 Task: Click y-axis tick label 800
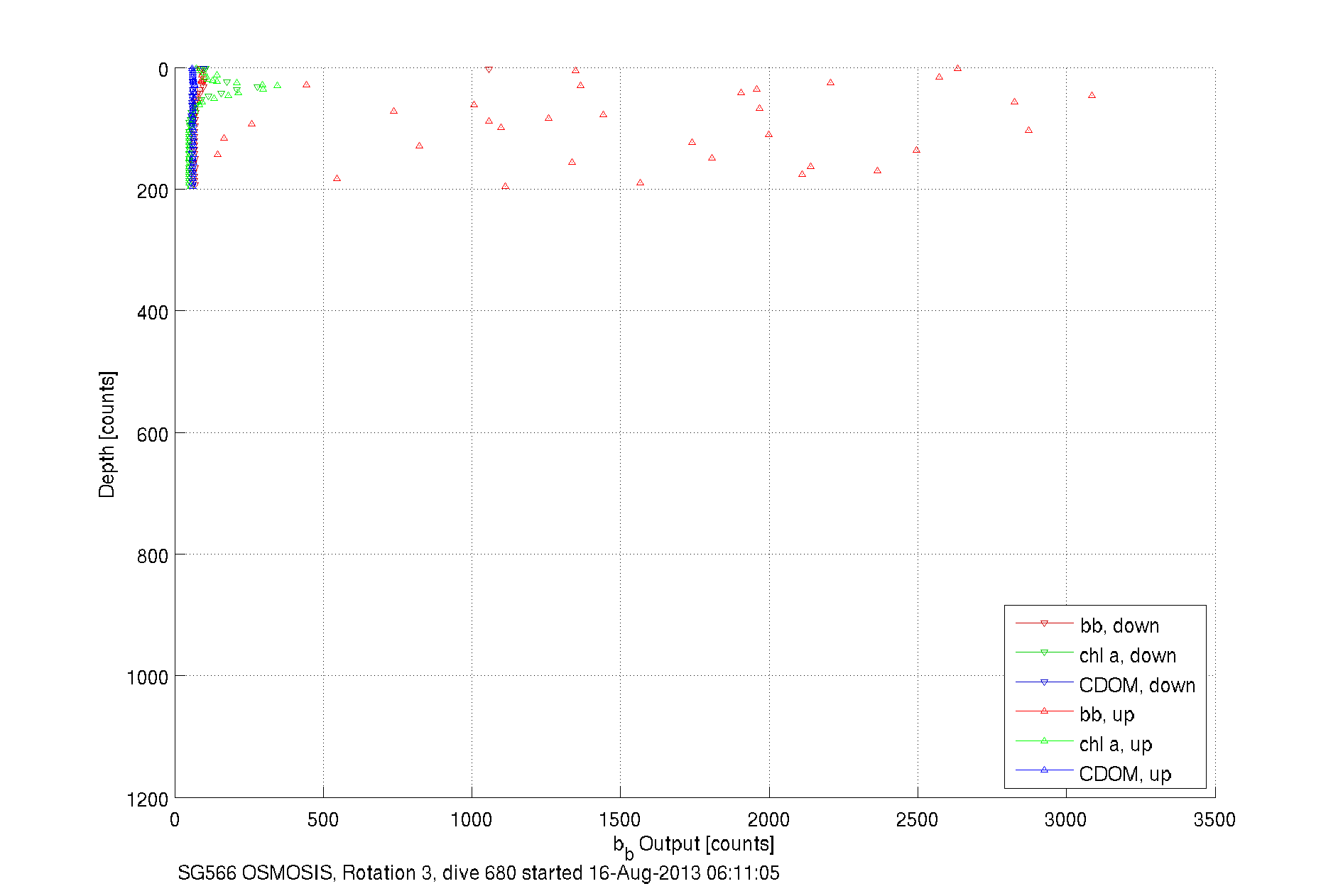click(153, 556)
